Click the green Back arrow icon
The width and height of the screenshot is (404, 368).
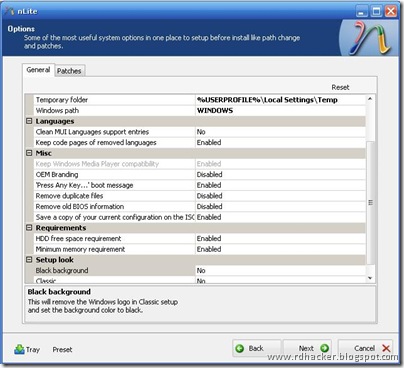point(239,348)
